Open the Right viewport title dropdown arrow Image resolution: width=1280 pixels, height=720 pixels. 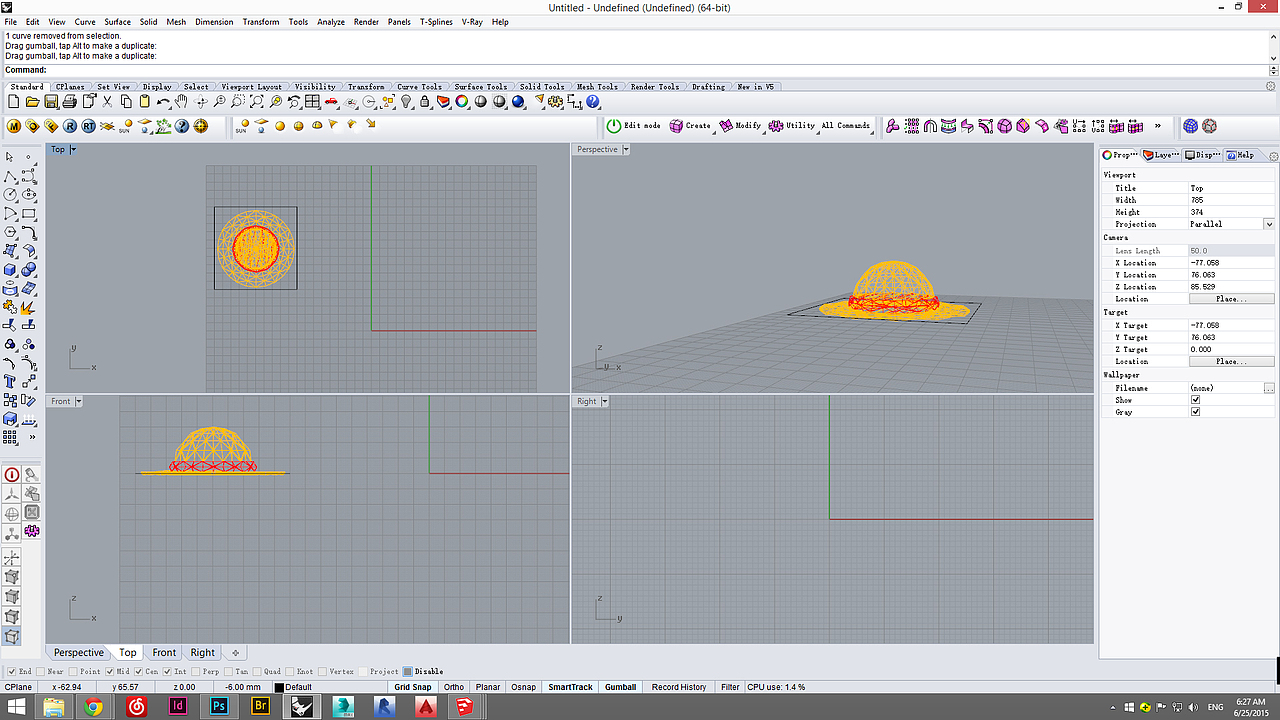click(604, 402)
